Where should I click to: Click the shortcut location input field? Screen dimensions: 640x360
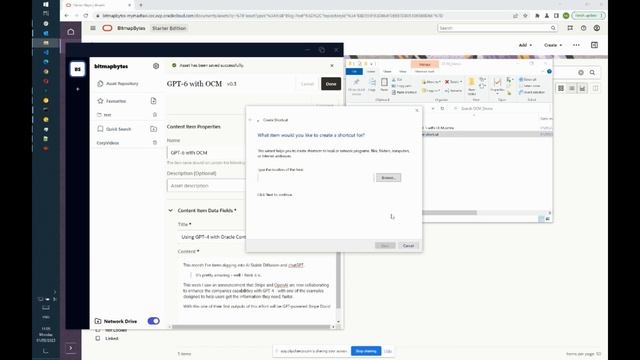pos(315,178)
